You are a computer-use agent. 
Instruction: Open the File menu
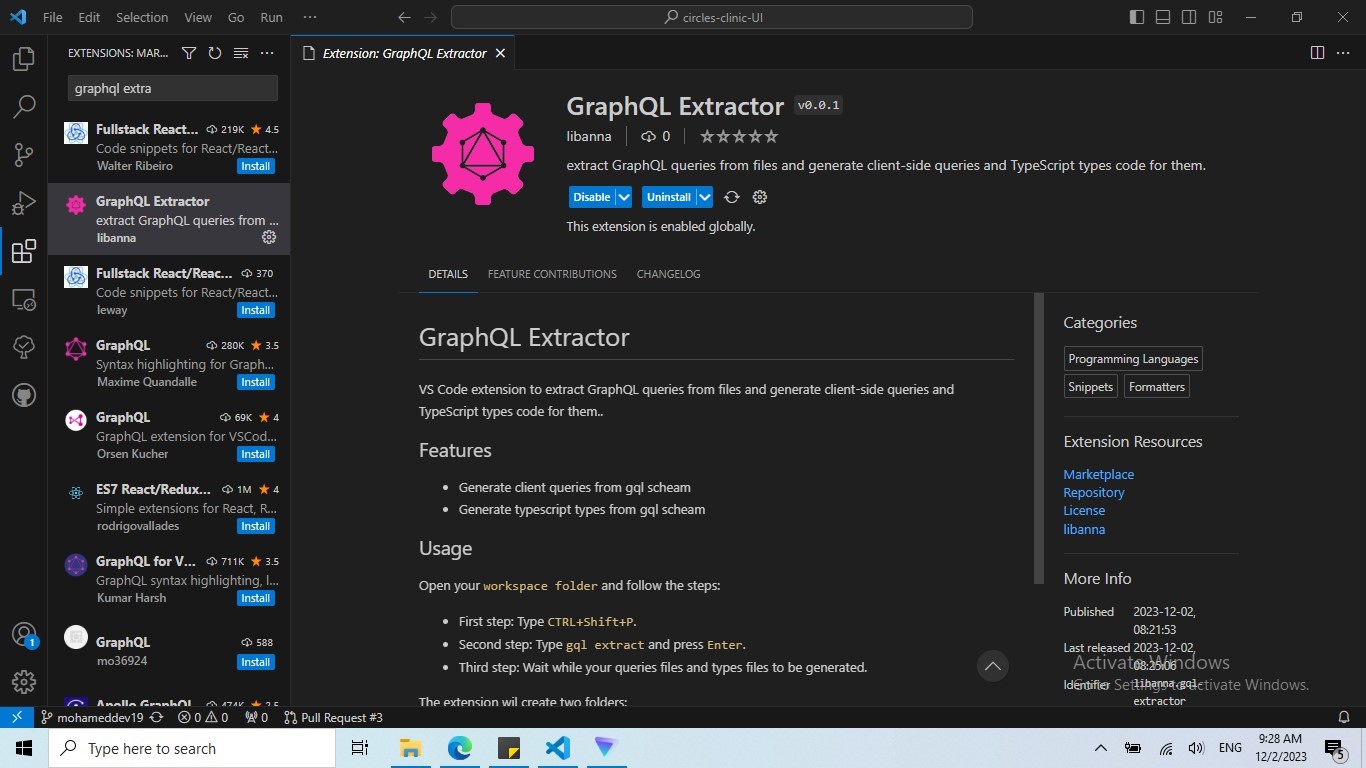pyautogui.click(x=53, y=17)
